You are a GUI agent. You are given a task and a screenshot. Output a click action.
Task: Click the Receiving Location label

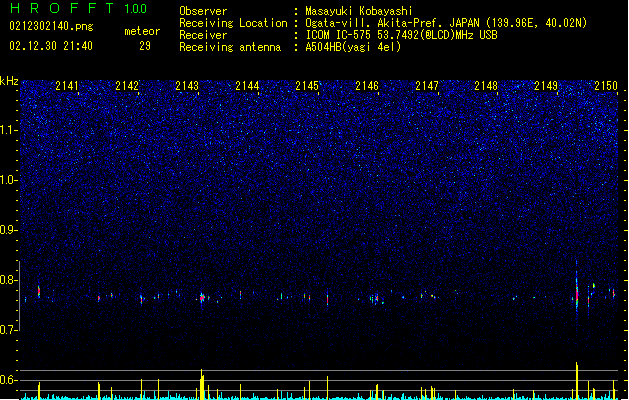pos(233,23)
